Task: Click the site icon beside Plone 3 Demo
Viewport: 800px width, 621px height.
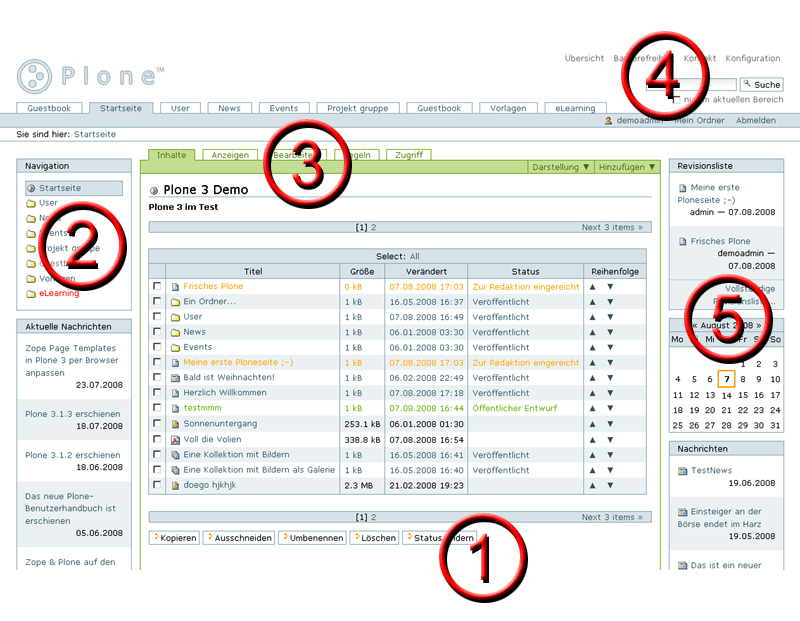Action: (x=155, y=188)
